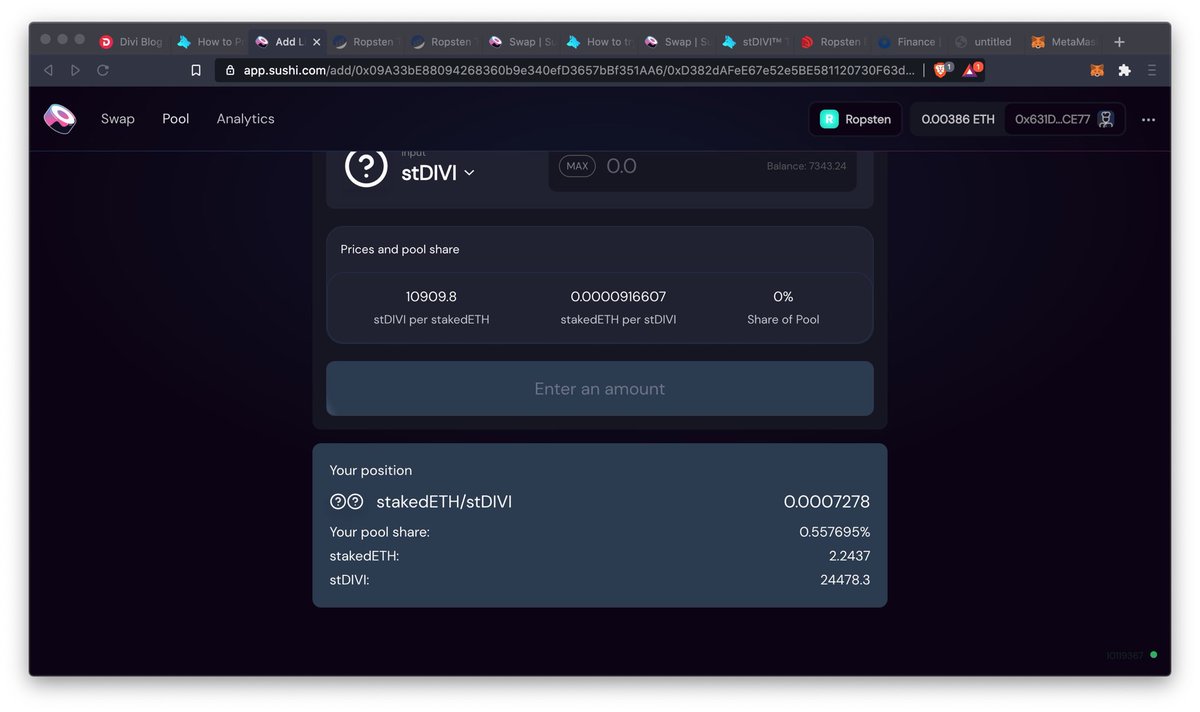The height and width of the screenshot is (712, 1200).
Task: Switch to the Divi Blog tab
Action: (x=131, y=42)
